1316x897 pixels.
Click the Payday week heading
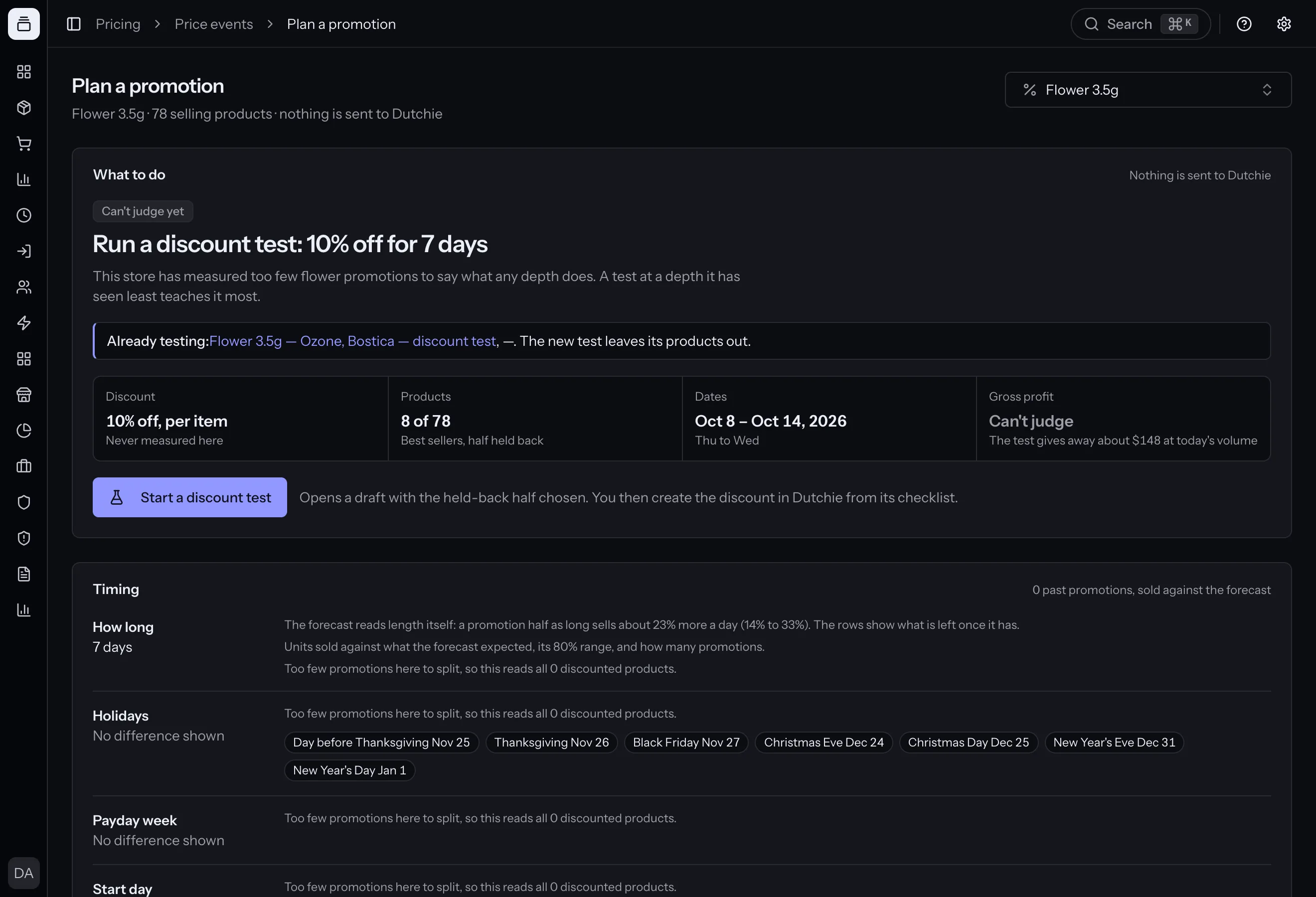click(x=134, y=820)
